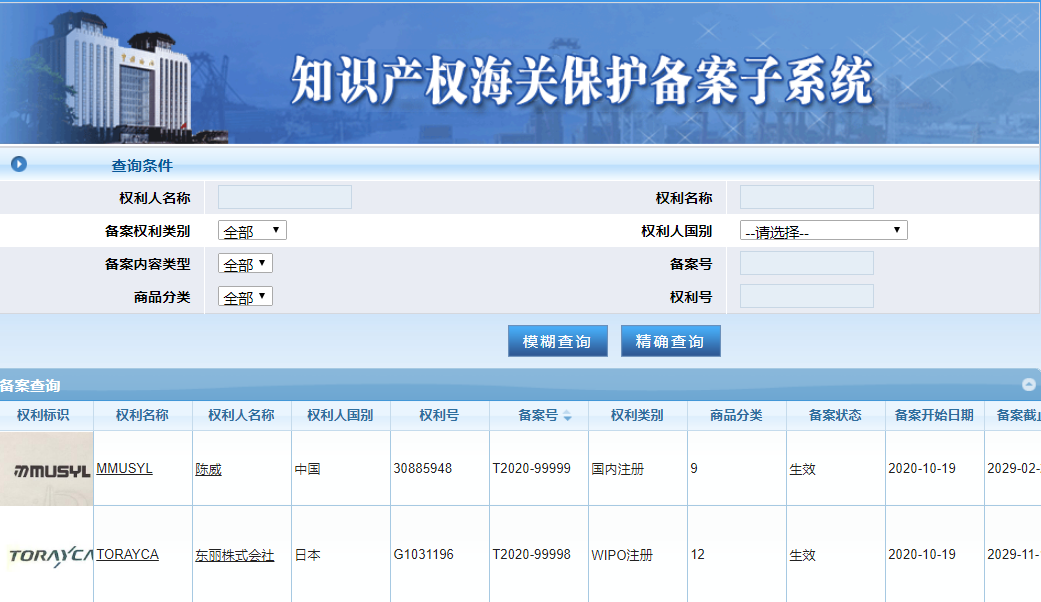Select the 备案号 search input

click(x=806, y=263)
